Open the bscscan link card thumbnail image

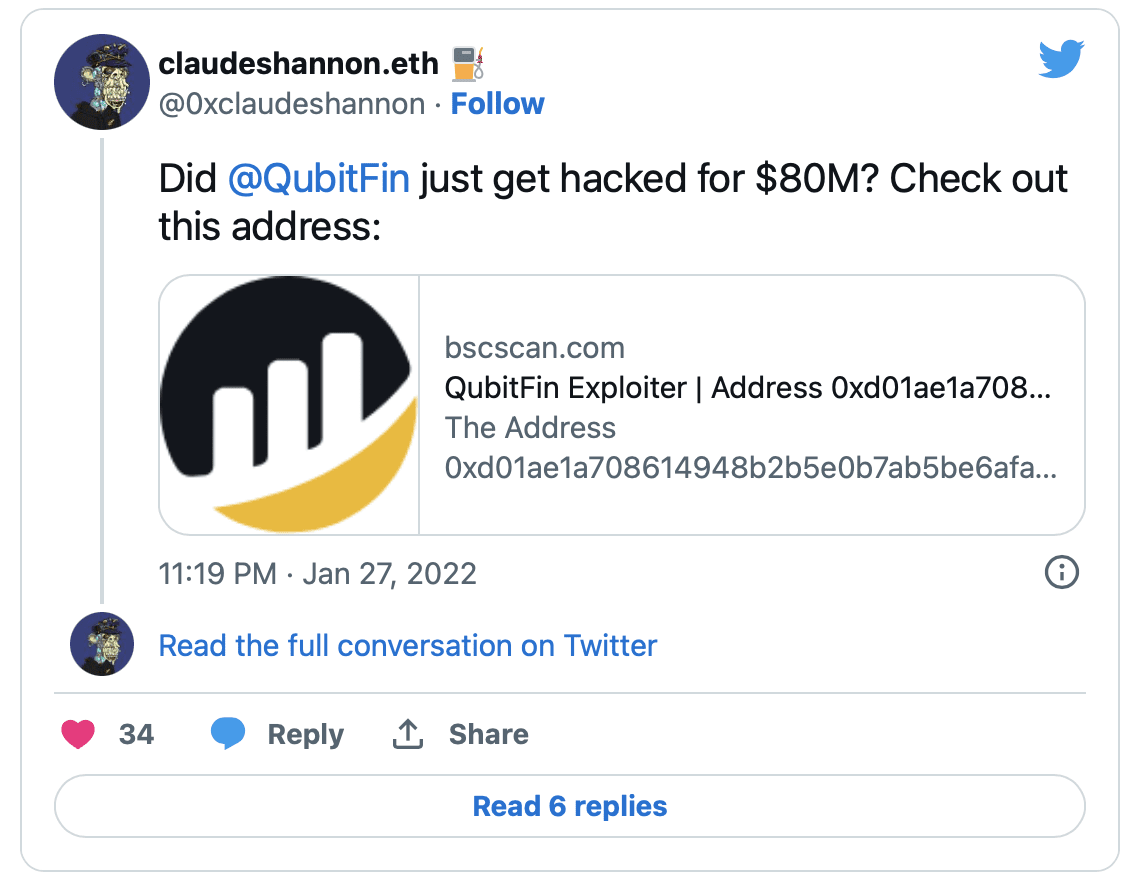coord(289,405)
